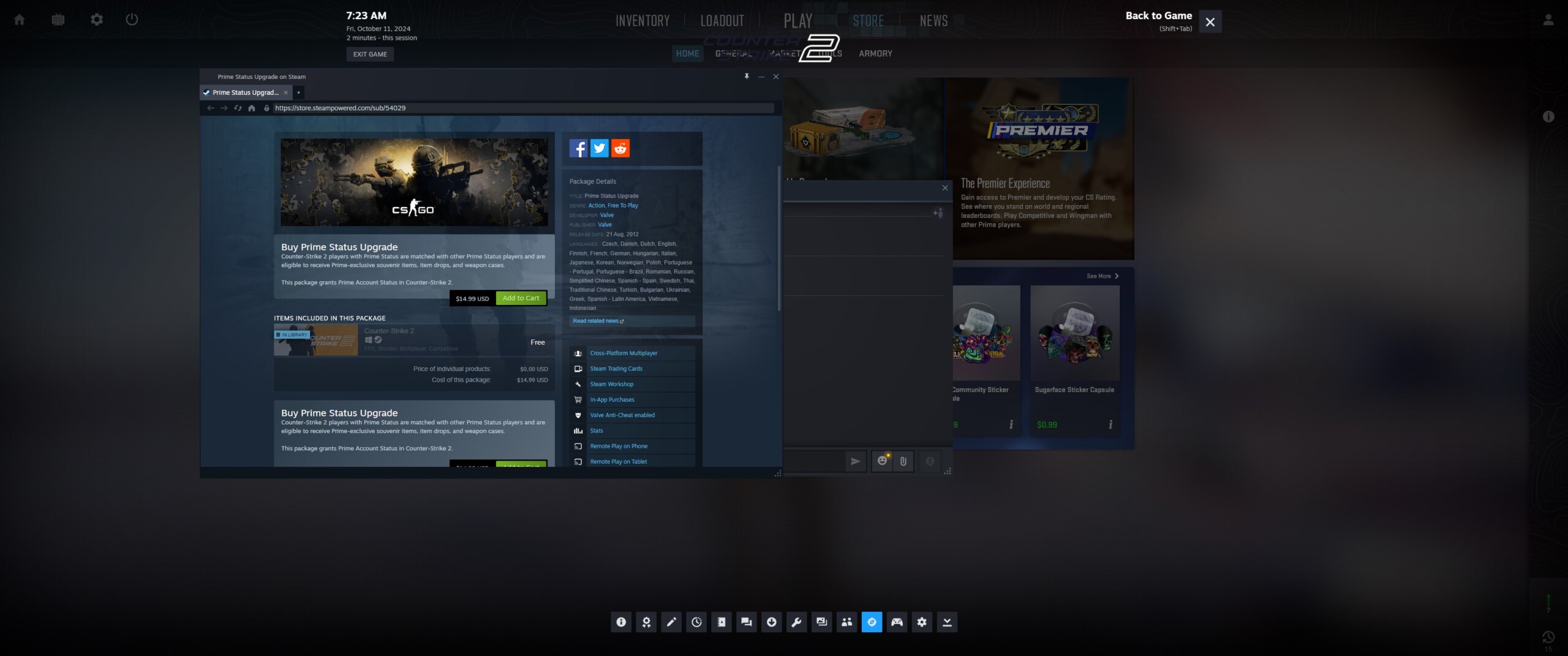Image resolution: width=1568 pixels, height=656 pixels.
Task: Click the collapse toolbar down-arrow icon
Action: [948, 622]
